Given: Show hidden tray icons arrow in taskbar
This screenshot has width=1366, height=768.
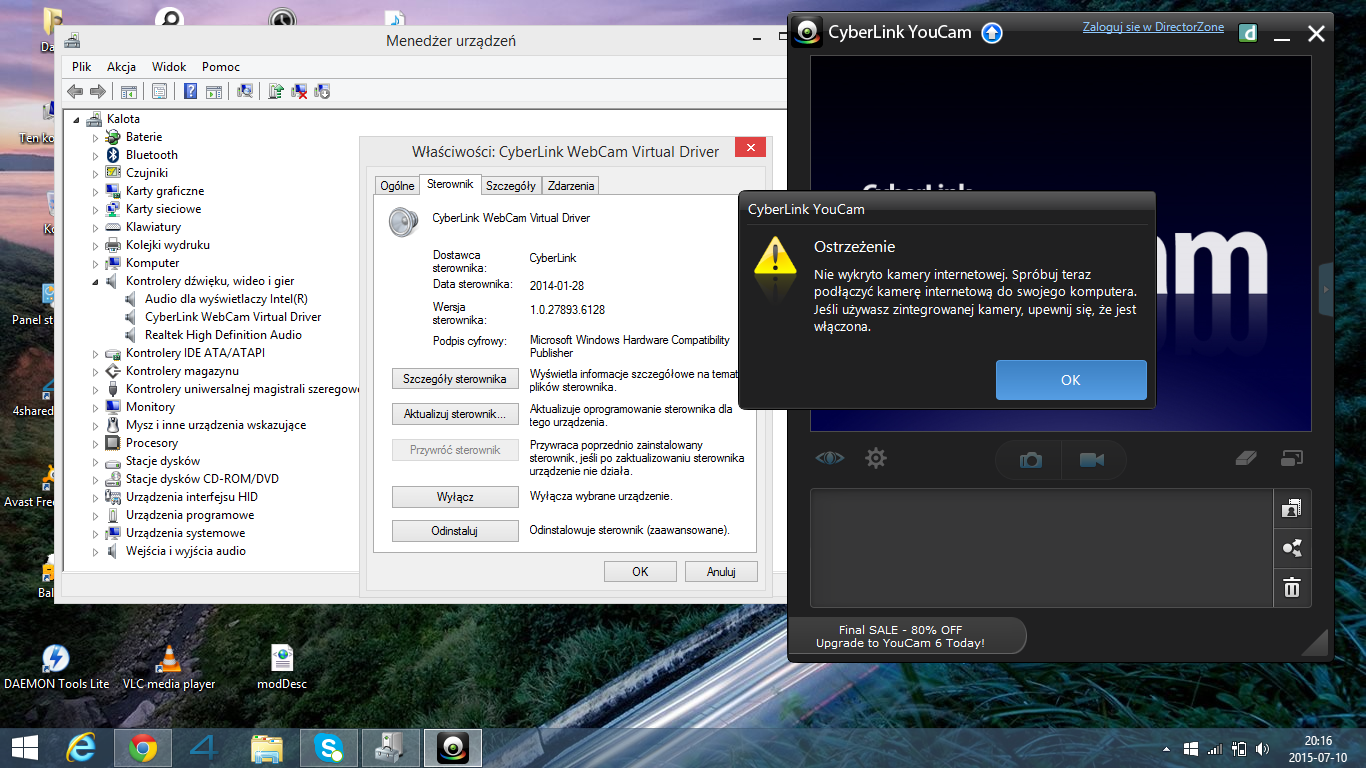Looking at the screenshot, I should (x=1166, y=749).
